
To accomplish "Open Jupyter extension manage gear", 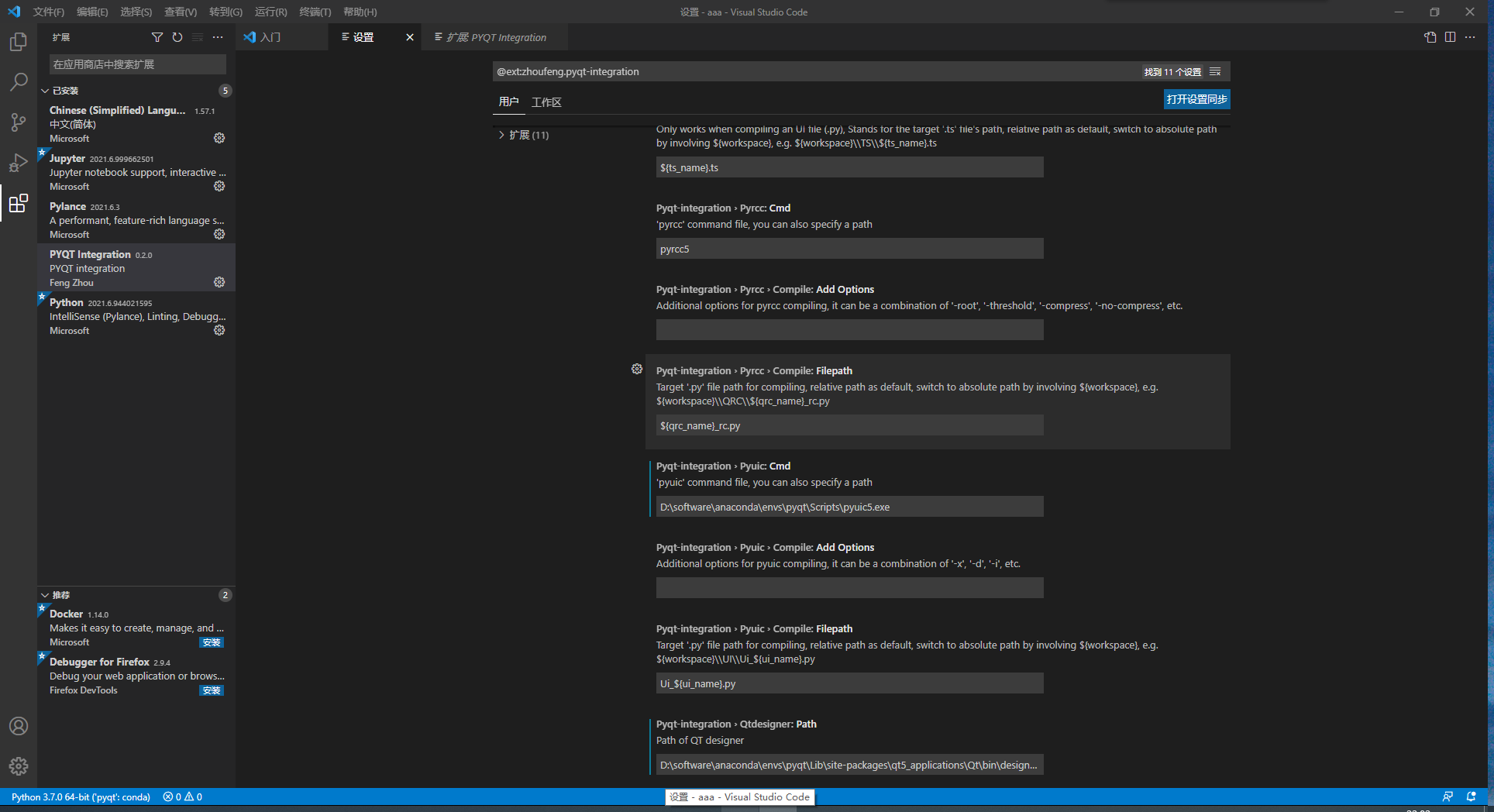I will pyautogui.click(x=219, y=186).
